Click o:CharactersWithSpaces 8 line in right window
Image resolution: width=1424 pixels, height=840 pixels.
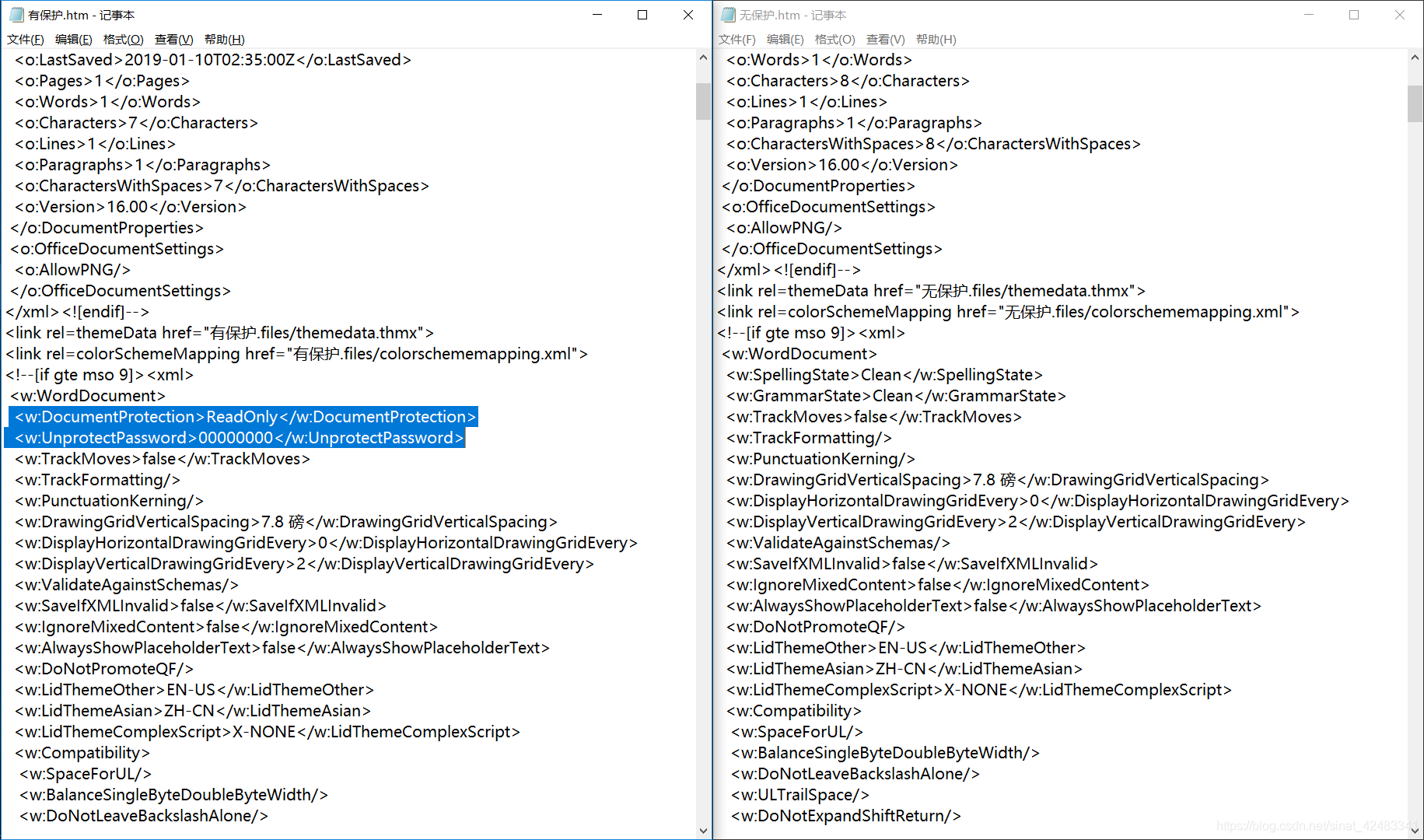pos(933,144)
